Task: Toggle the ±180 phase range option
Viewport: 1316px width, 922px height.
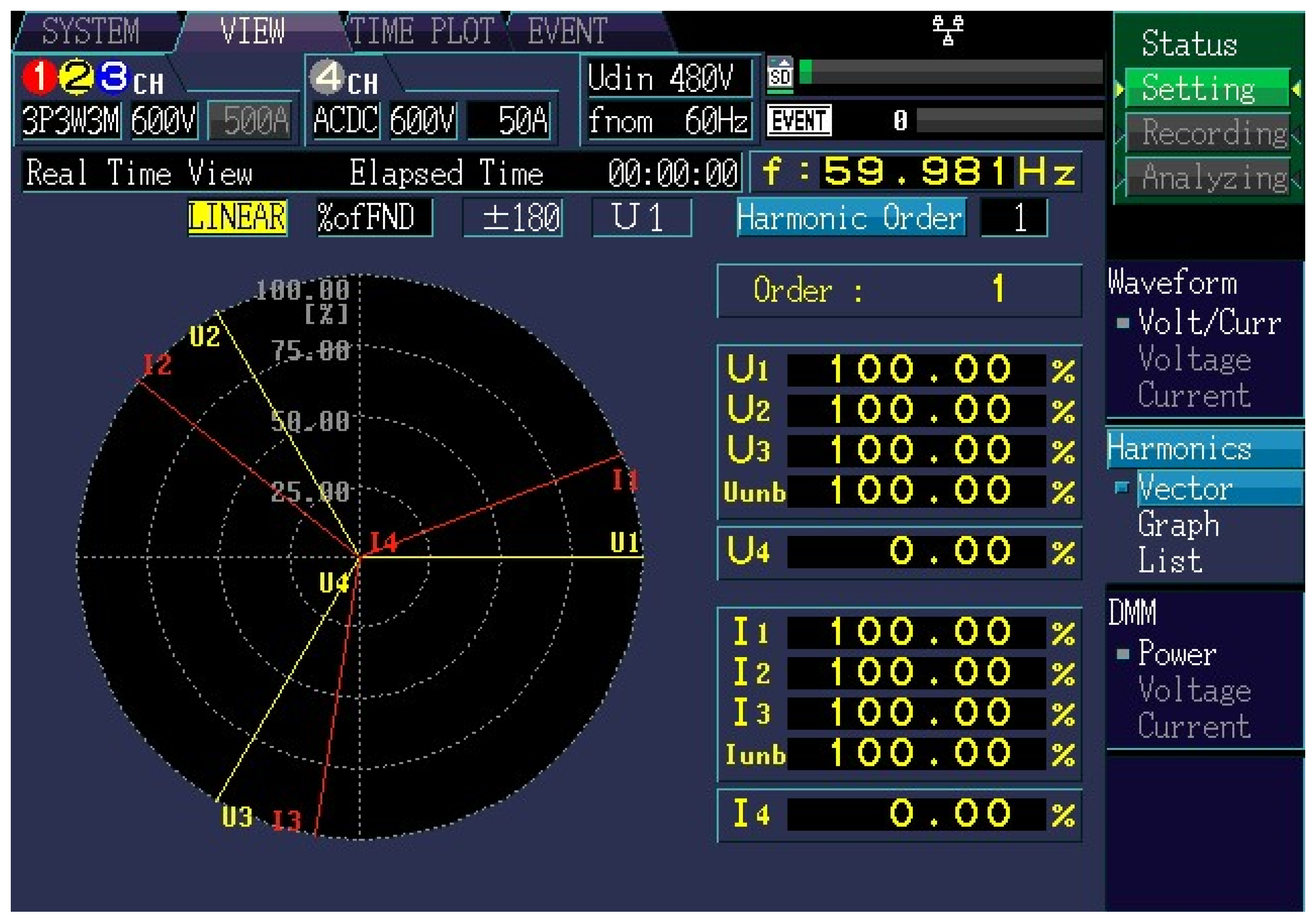Action: (512, 217)
